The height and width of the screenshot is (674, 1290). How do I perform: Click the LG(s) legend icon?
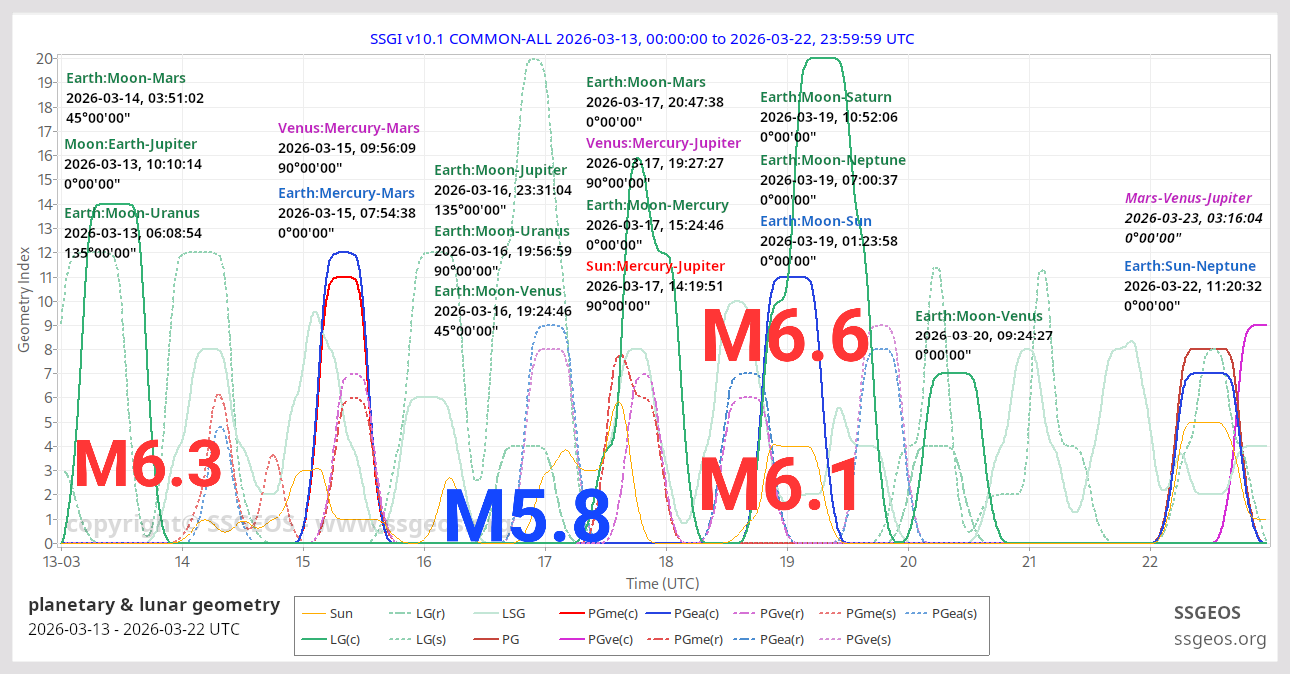click(399, 638)
